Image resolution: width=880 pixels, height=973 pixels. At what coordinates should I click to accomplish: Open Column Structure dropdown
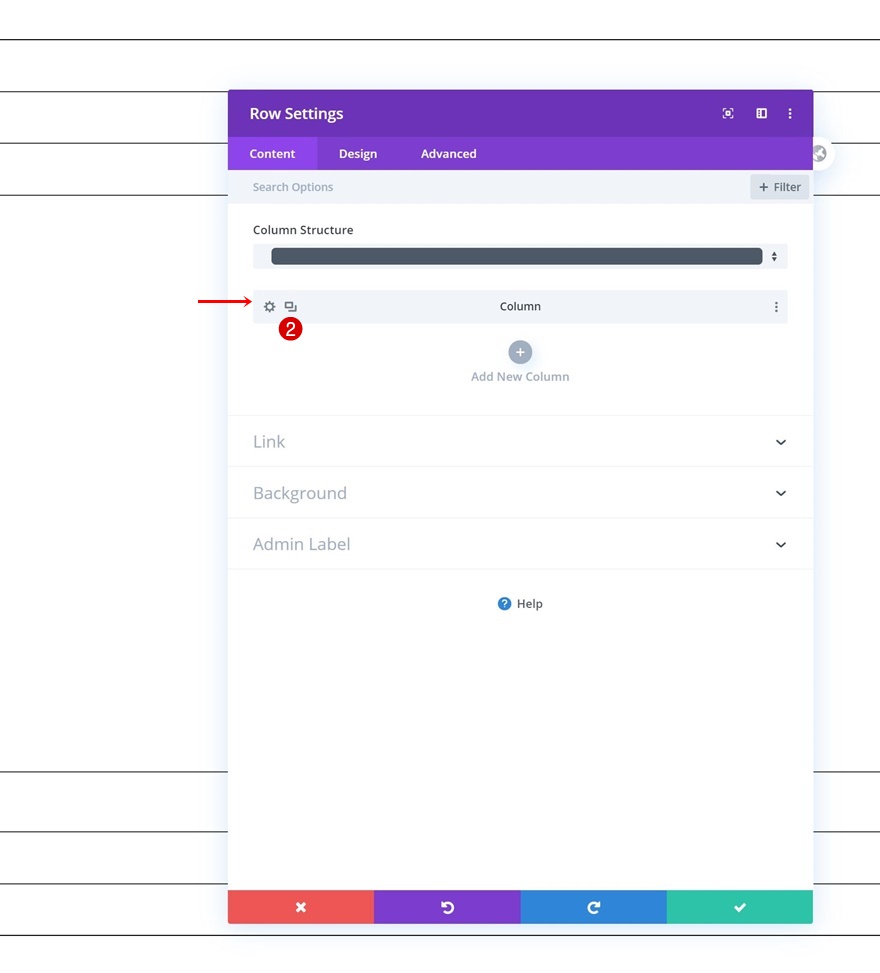[x=520, y=256]
